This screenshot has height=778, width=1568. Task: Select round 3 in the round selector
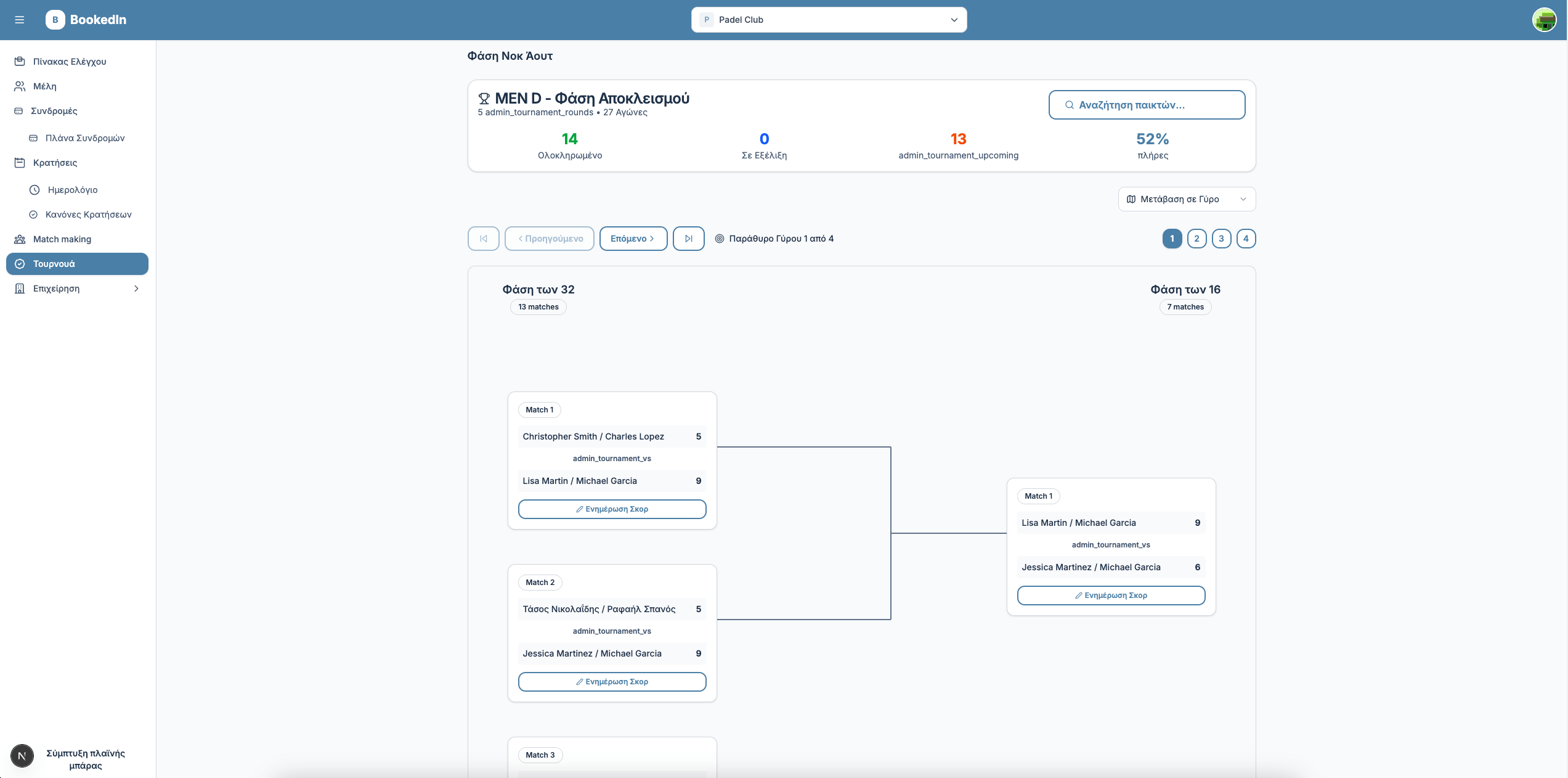1222,238
